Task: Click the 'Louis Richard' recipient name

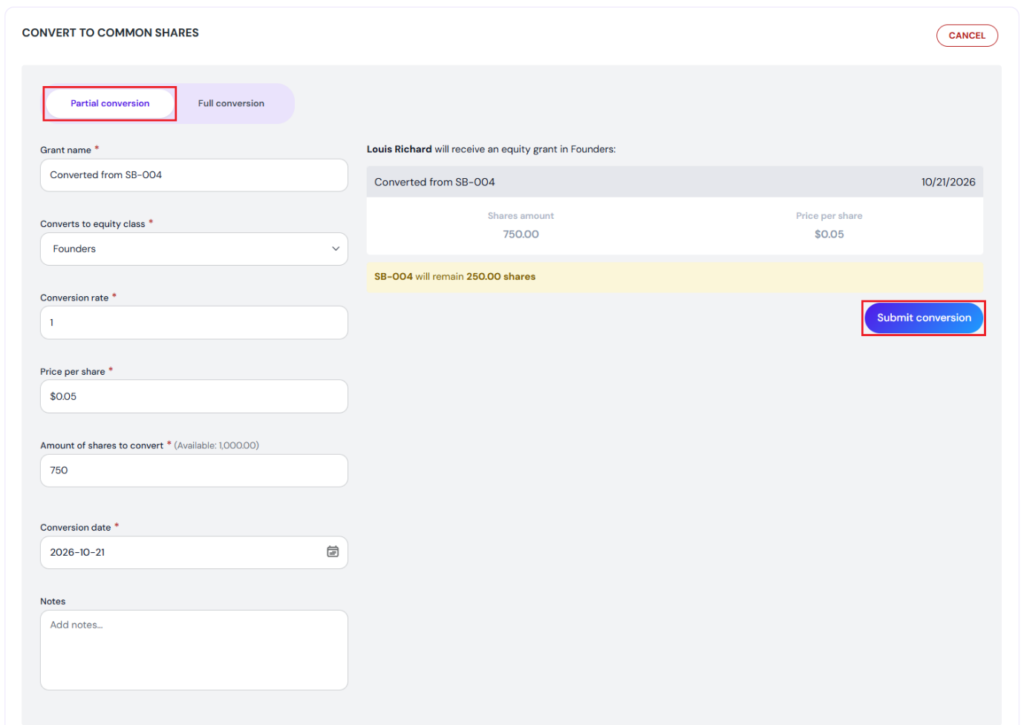Action: click(399, 149)
